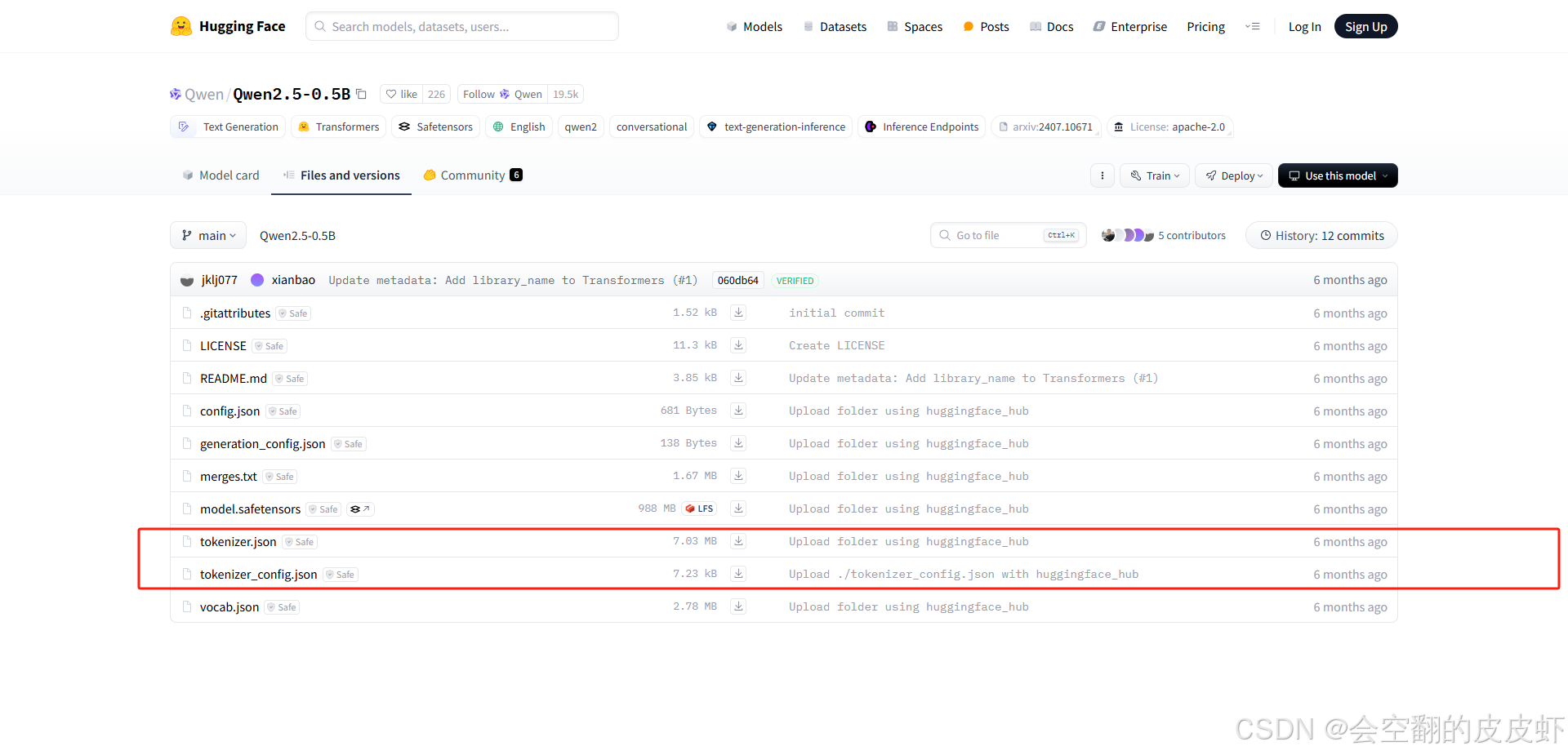This screenshot has height=755, width=1568.
Task: Click the Safetensors tag
Action: coord(436,127)
